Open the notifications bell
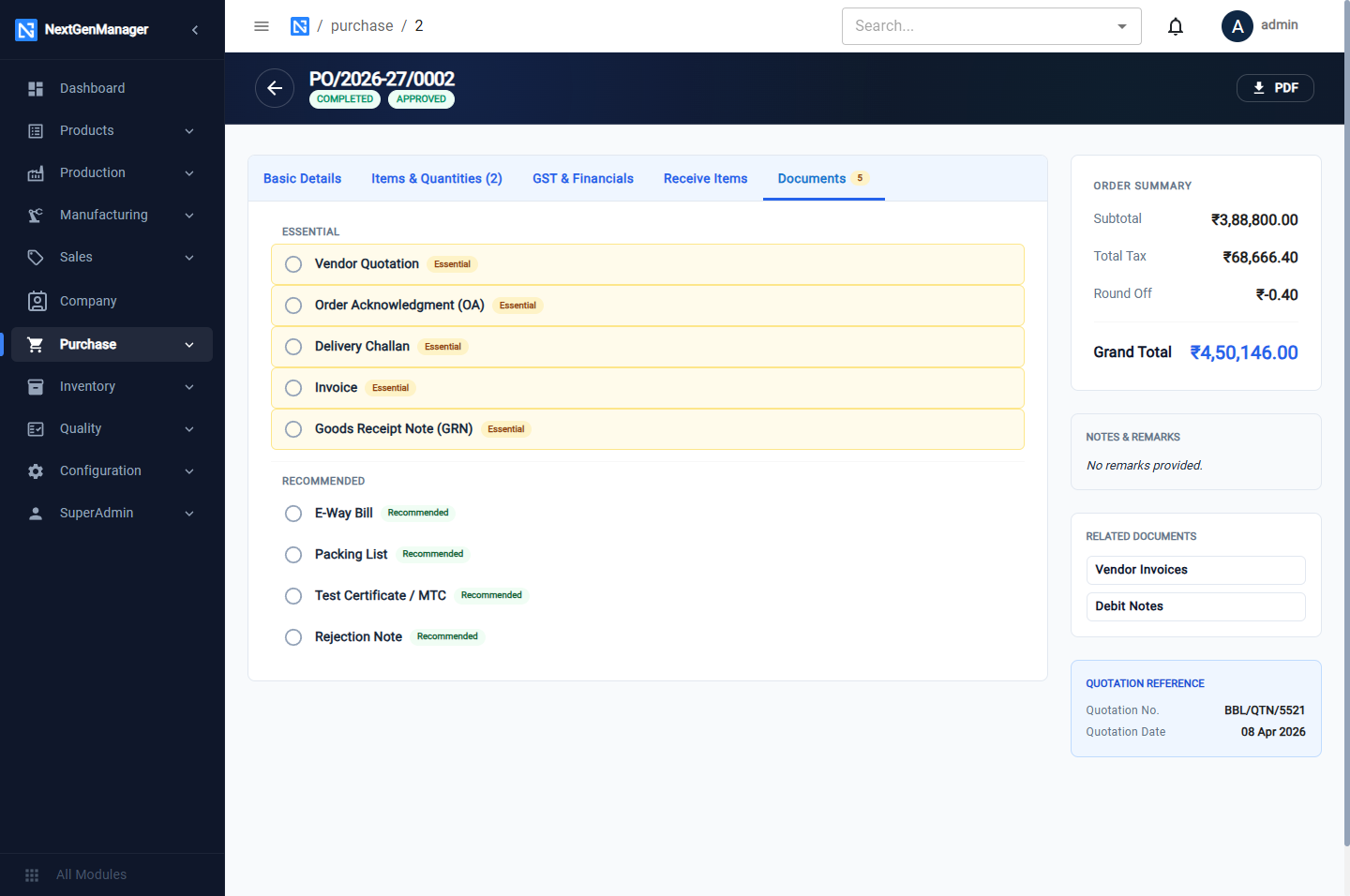This screenshot has height=896, width=1350. [1176, 26]
